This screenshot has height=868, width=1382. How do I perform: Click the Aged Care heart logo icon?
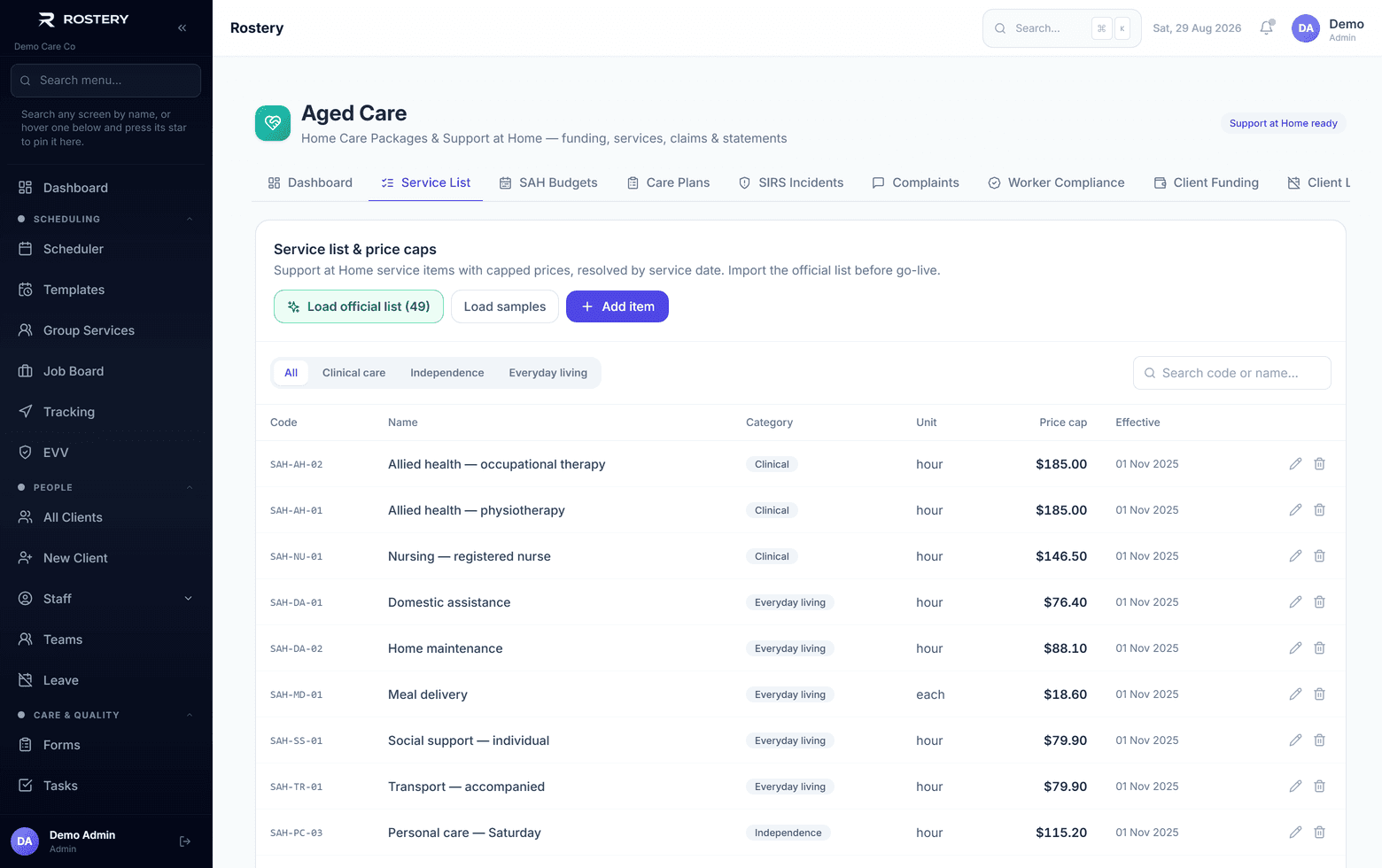click(273, 123)
